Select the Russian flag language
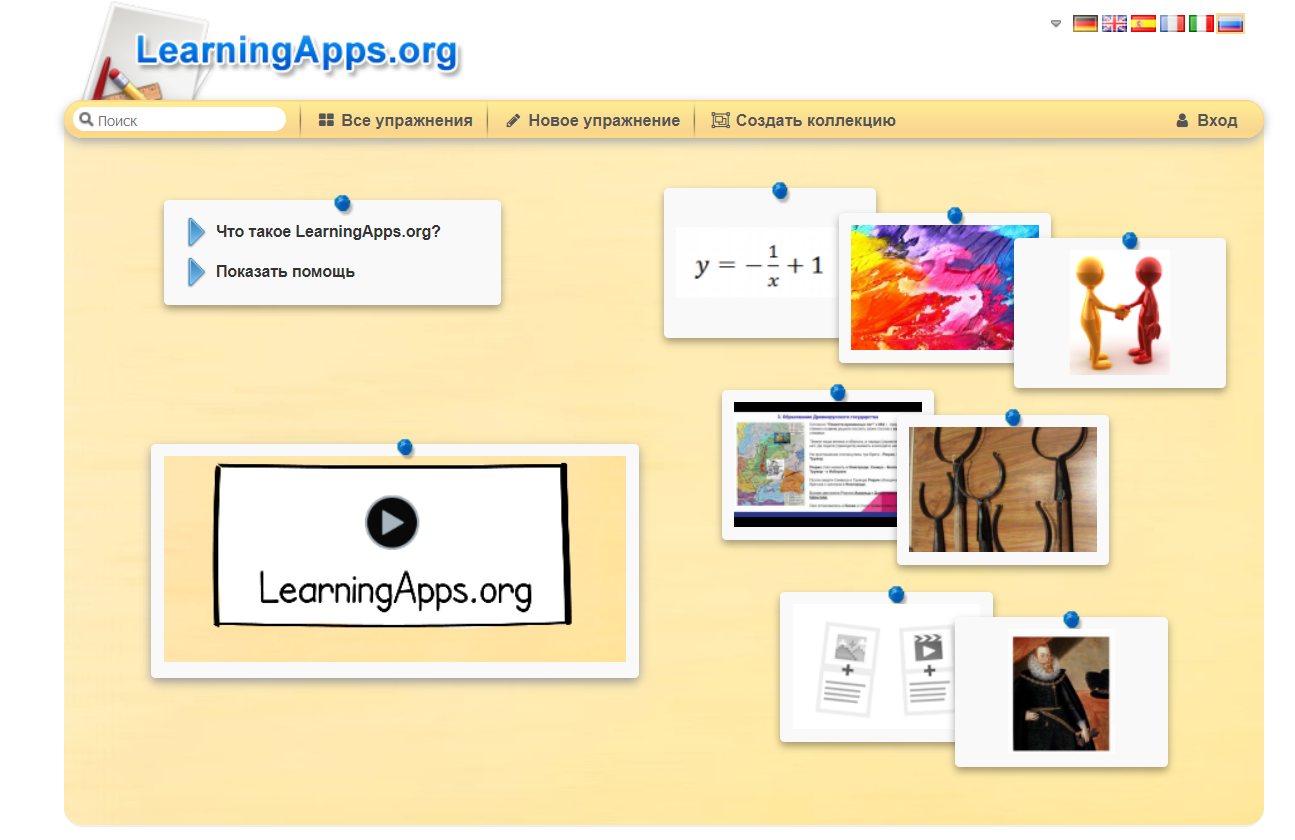Screen dimensions: 1295x840 [1231, 23]
